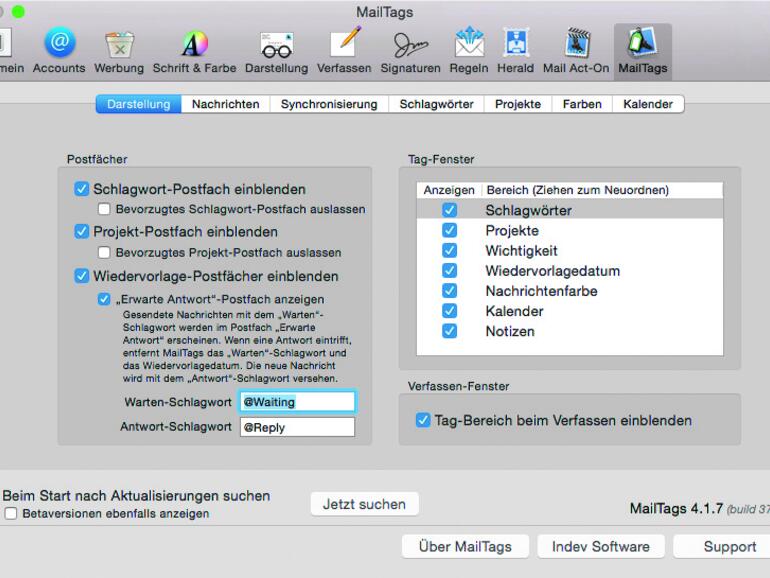Viewport: 770px width, 578px height.
Task: Toggle Wichtigkeit display checkbox
Action: pyautogui.click(x=449, y=250)
